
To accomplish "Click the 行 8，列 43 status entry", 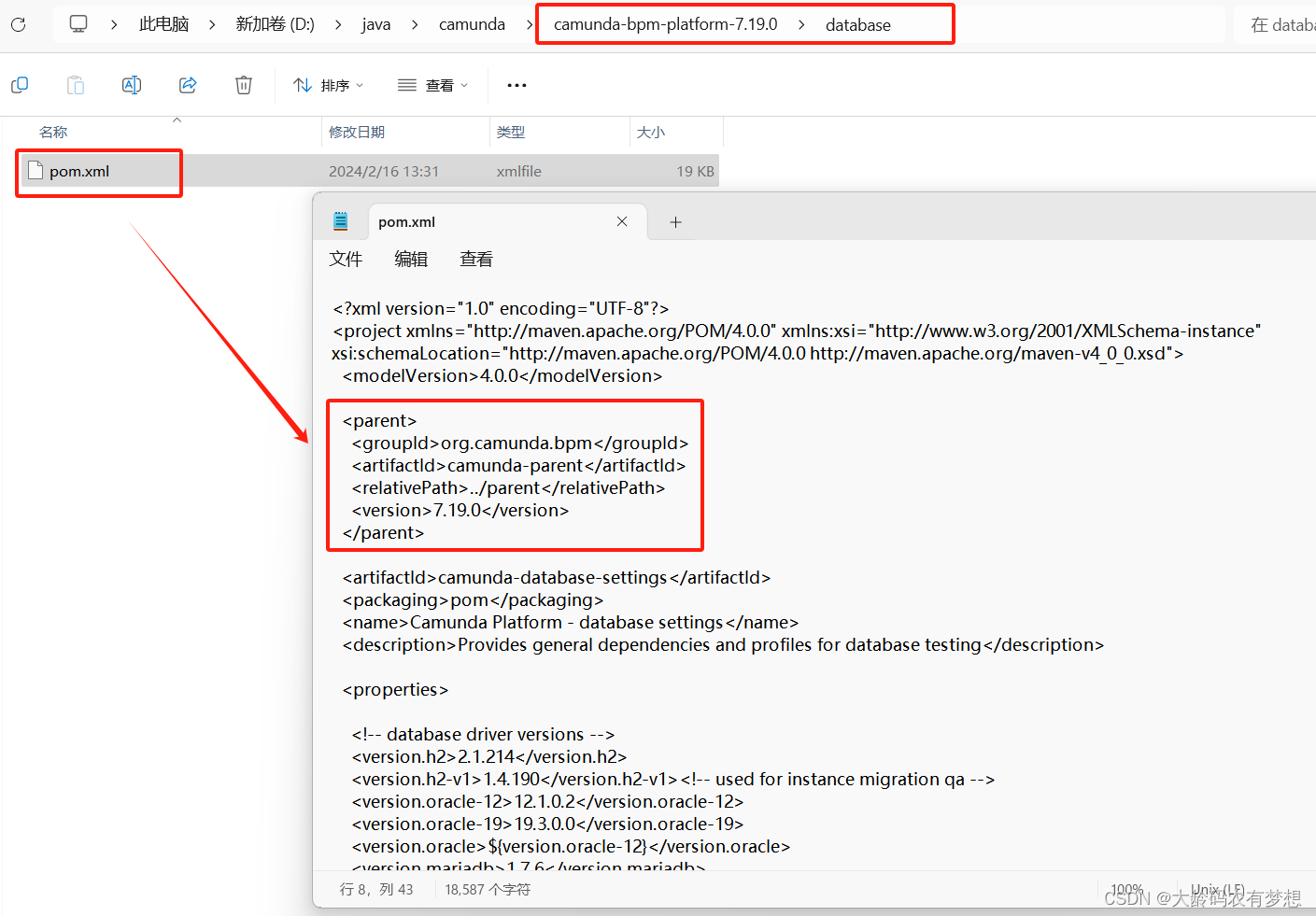I will (x=376, y=889).
